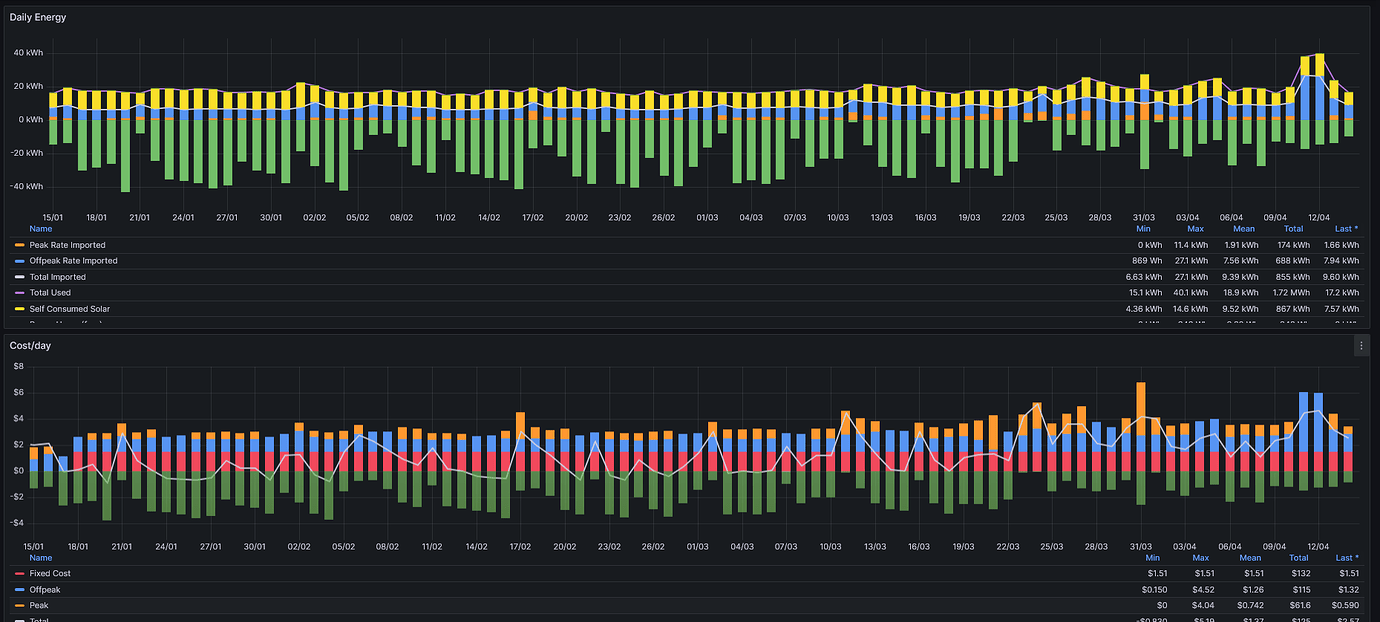
Task: Click the 40 kWh y-axis label
Action: click(x=30, y=52)
